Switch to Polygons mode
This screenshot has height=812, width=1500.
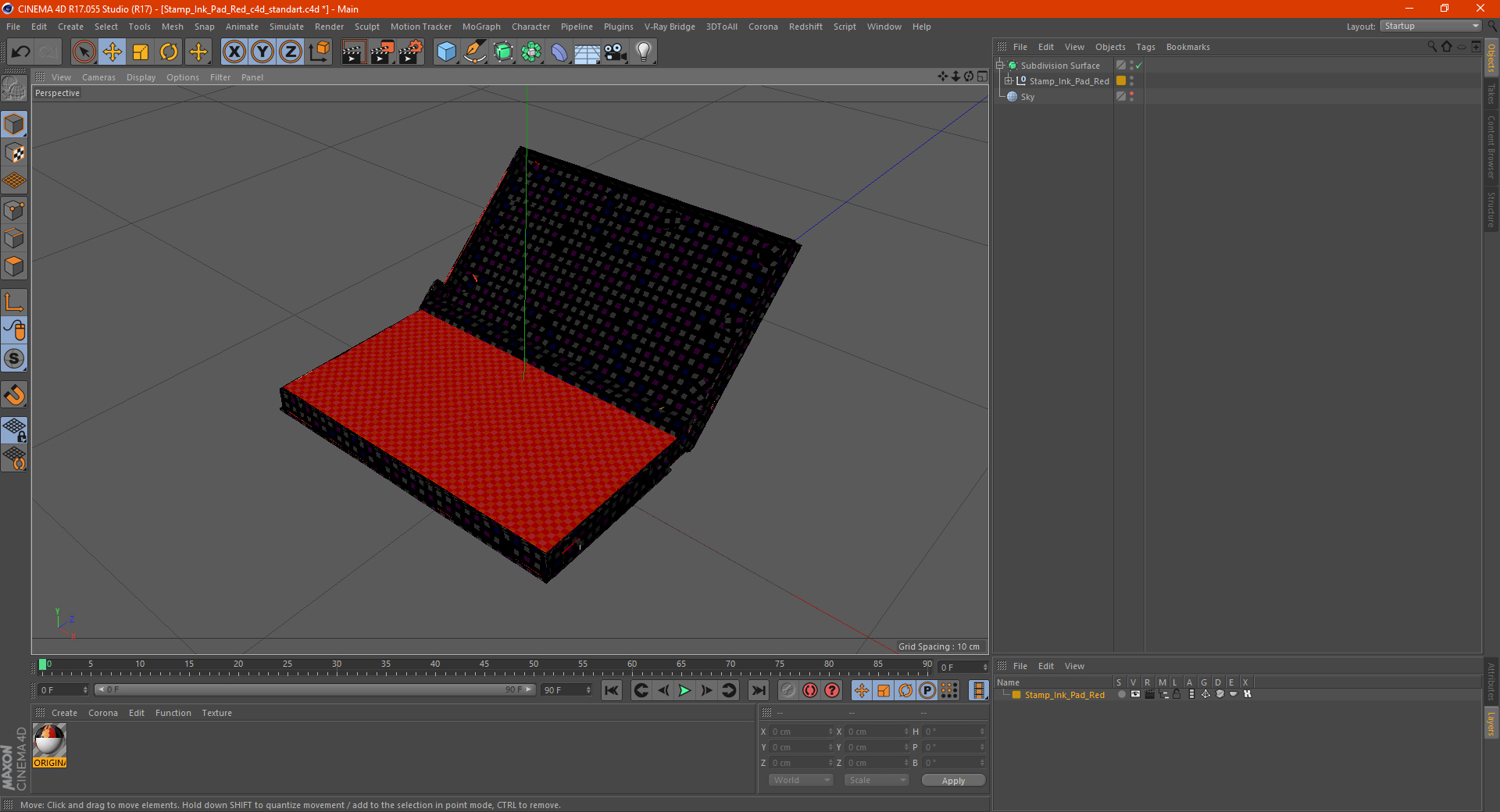click(x=14, y=266)
